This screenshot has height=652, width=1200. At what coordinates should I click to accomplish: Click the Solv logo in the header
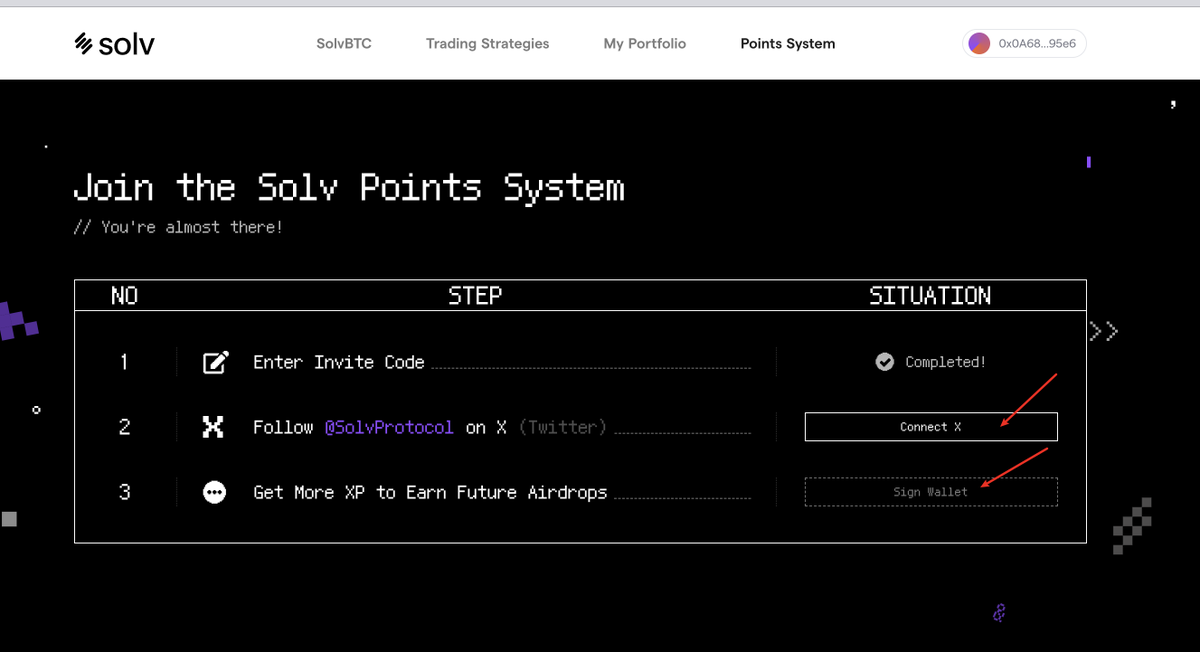point(115,43)
